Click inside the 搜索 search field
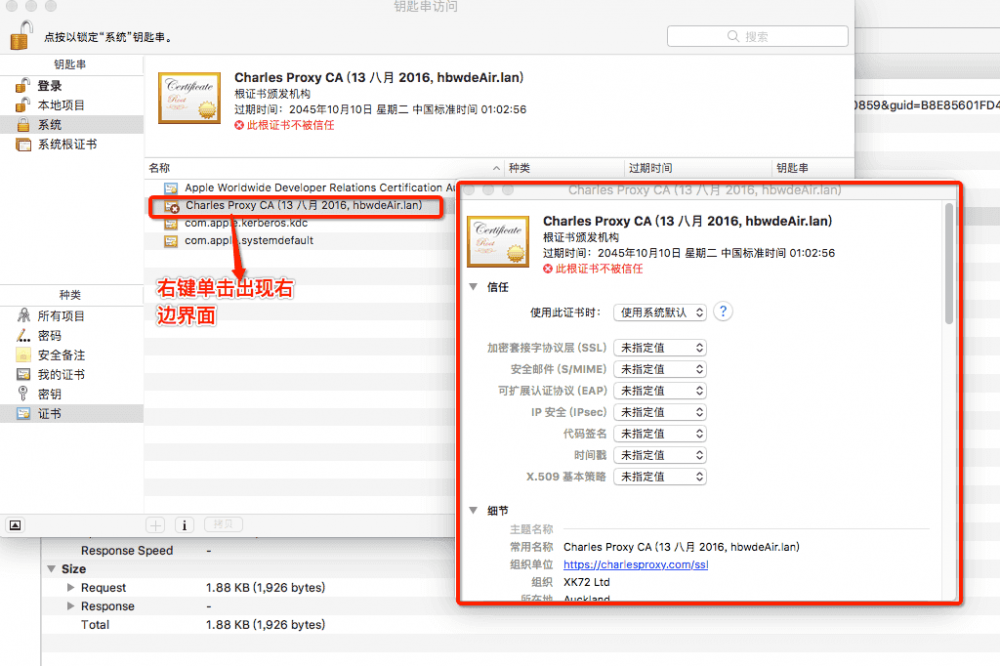This screenshot has height=666, width=1000. coord(760,35)
